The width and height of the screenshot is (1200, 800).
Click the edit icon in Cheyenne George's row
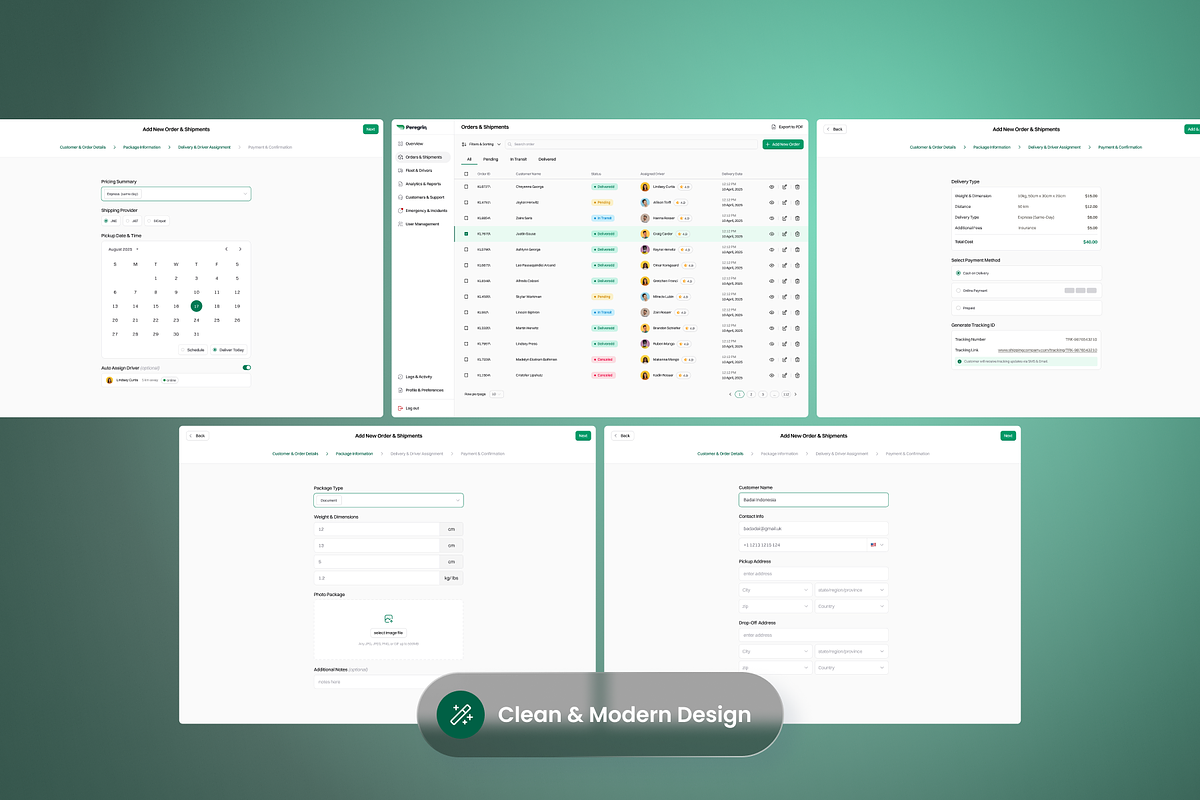[x=784, y=187]
